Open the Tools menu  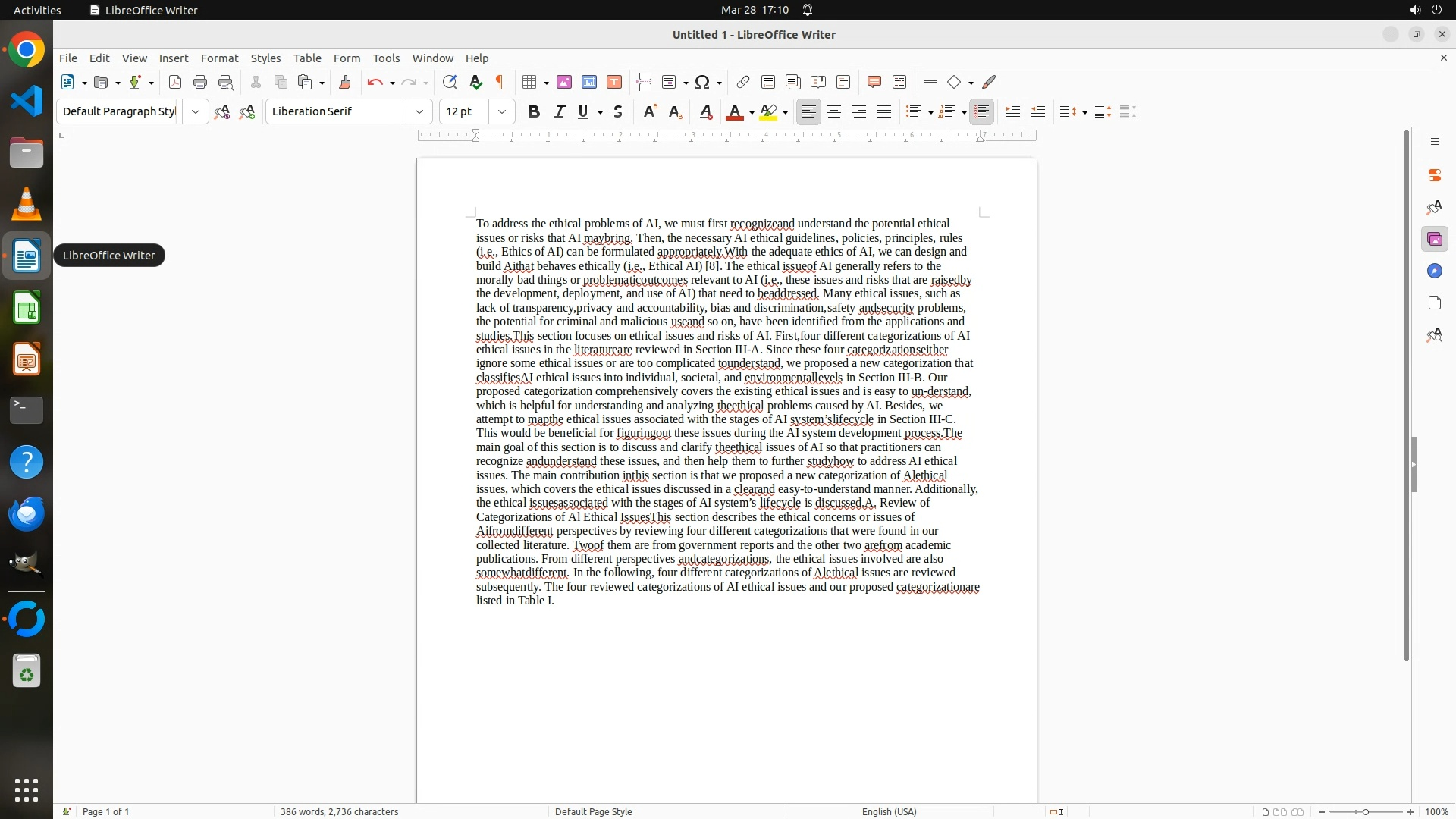tap(386, 58)
